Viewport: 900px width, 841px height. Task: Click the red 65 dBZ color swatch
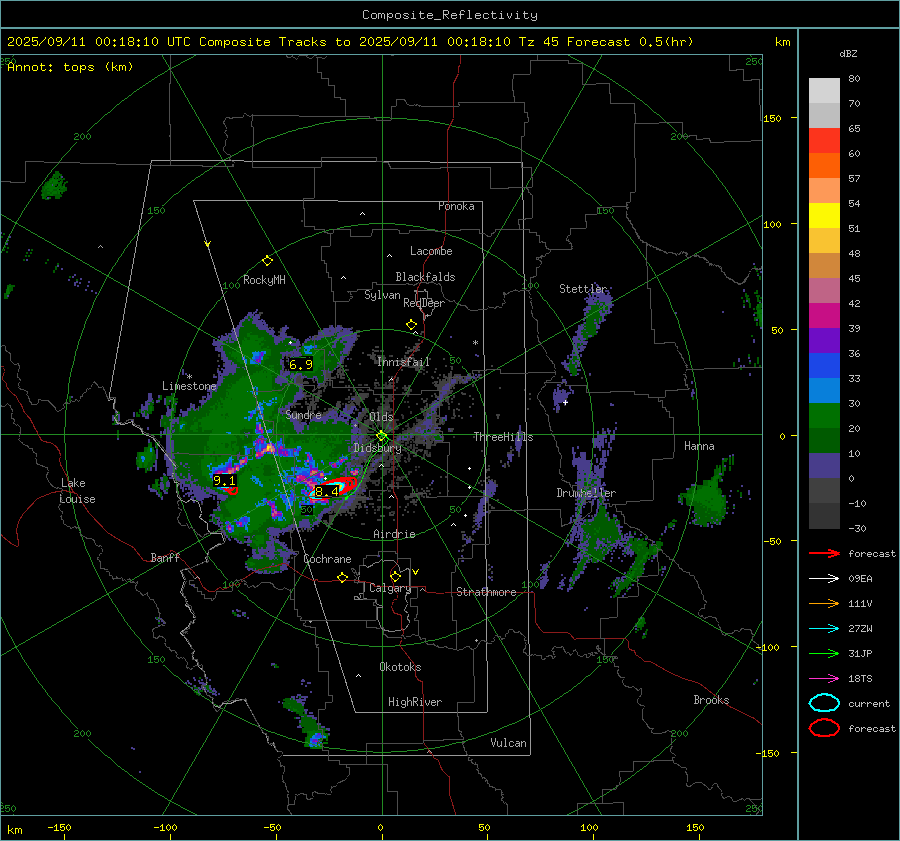tap(824, 140)
